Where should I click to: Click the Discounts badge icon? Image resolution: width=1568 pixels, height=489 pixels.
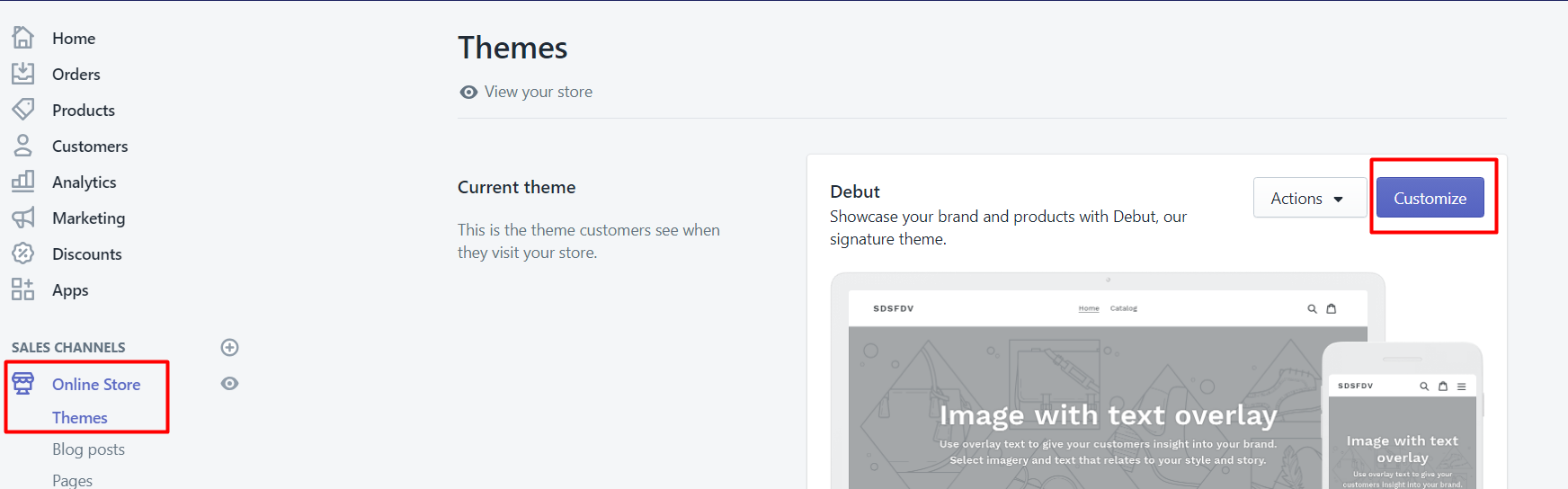(22, 253)
